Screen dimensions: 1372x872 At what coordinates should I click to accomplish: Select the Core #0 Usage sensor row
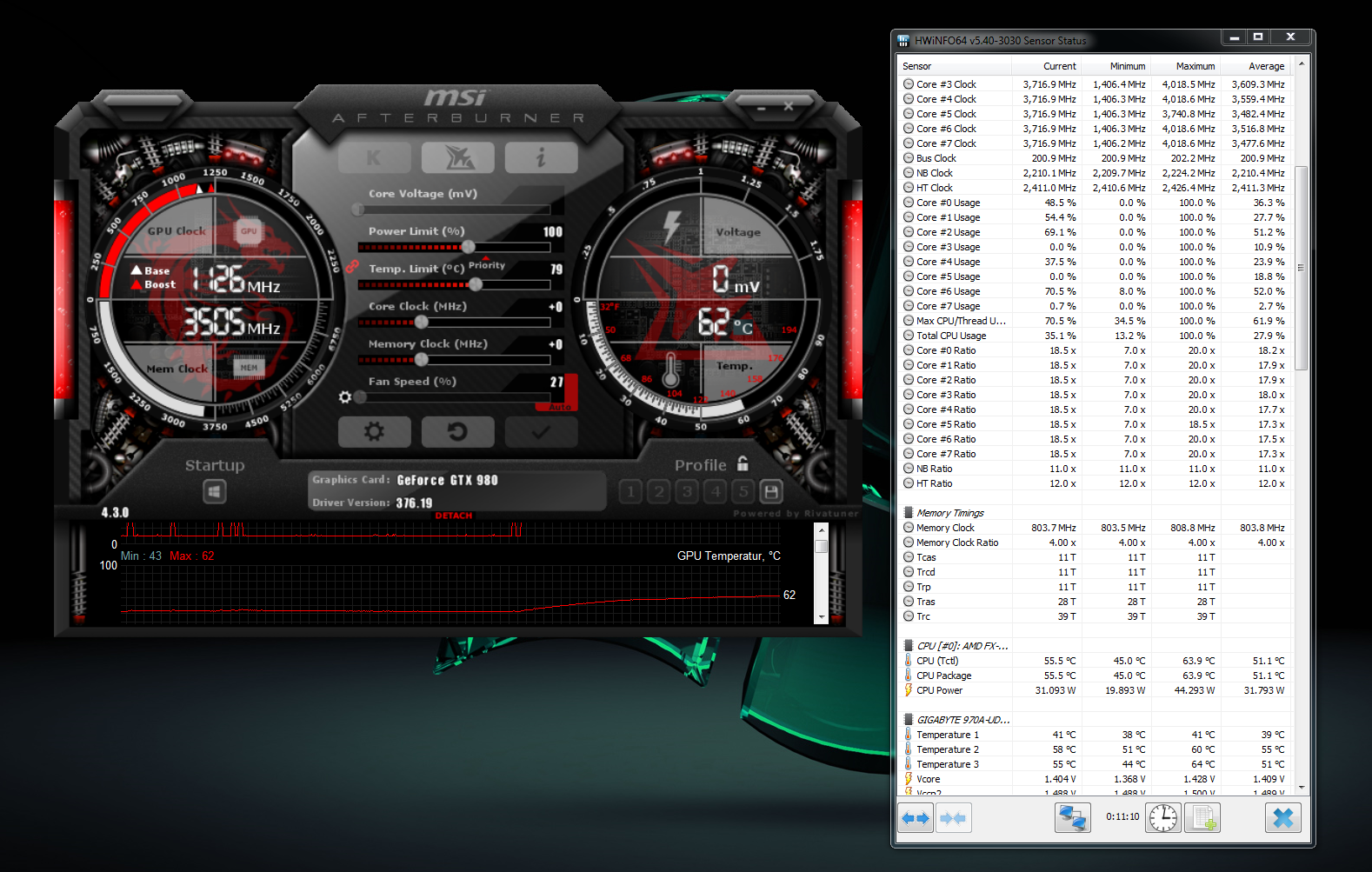pyautogui.click(x=1095, y=203)
